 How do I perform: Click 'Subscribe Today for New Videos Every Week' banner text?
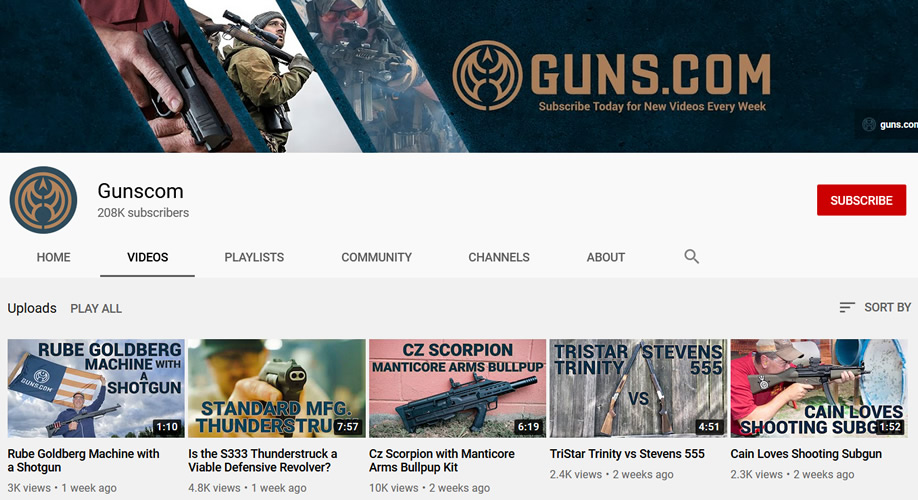[652, 107]
